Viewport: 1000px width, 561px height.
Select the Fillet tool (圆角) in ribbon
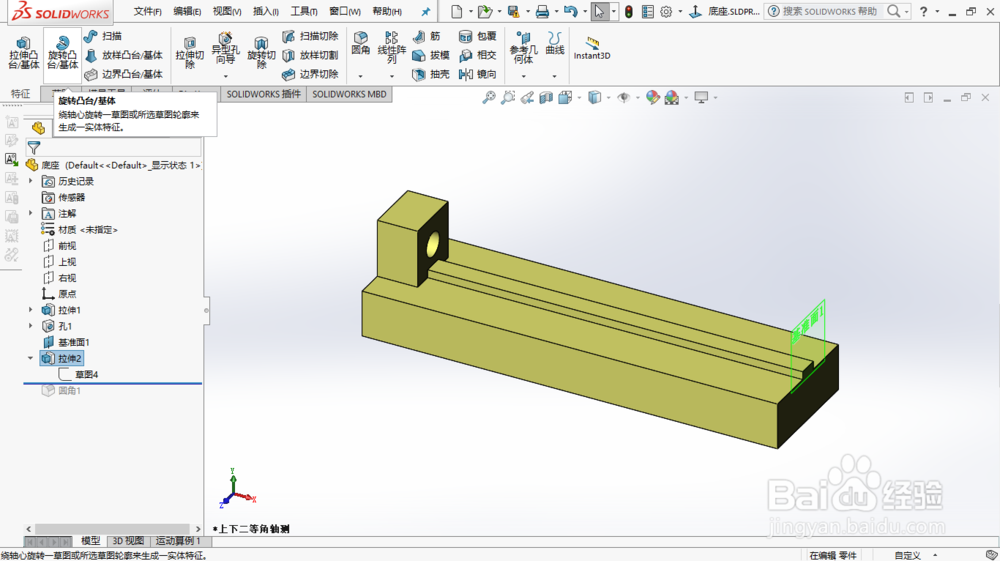pos(360,43)
